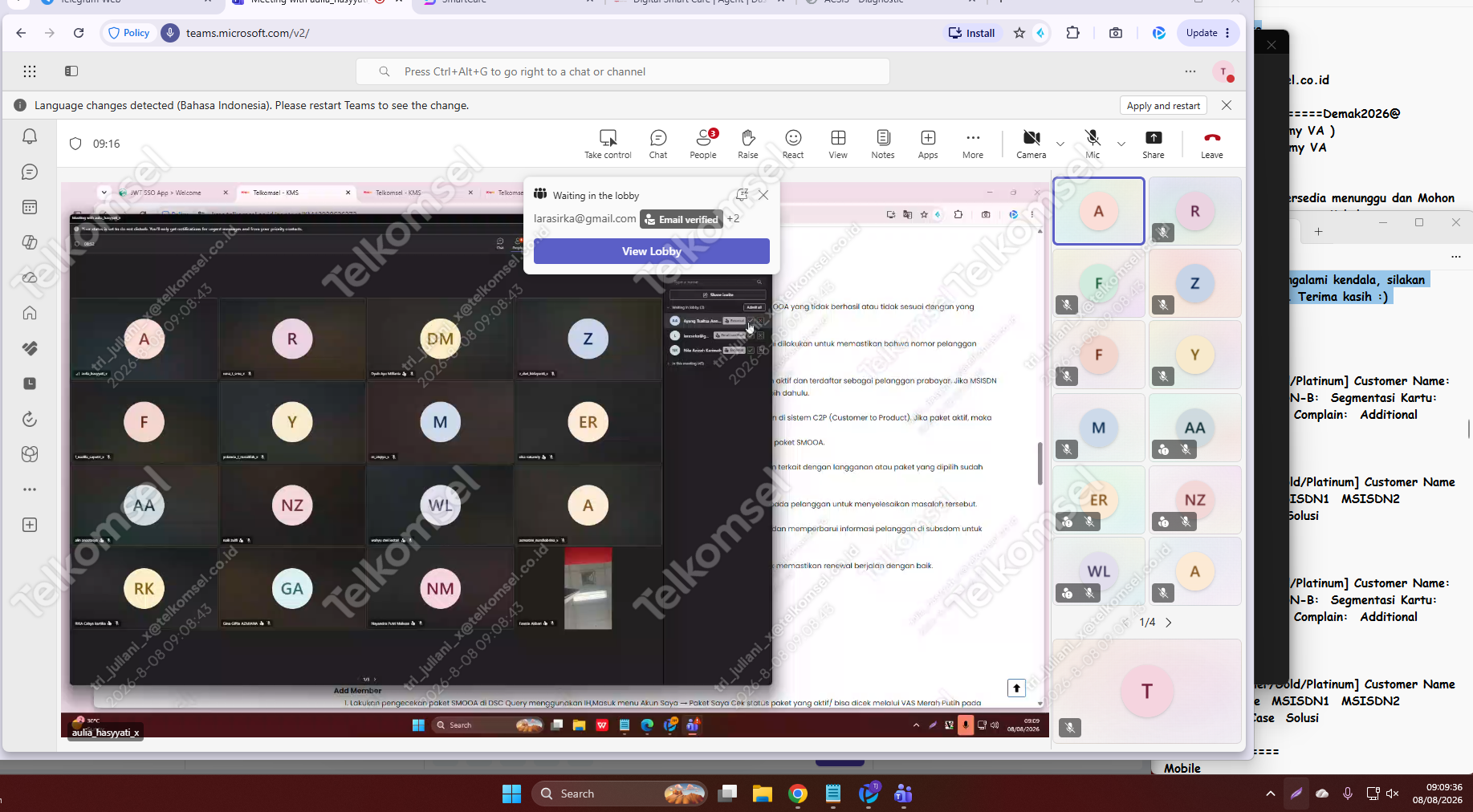Image resolution: width=1473 pixels, height=812 pixels.
Task: Show more apps via sidebar ellipsis
Action: 30,489
